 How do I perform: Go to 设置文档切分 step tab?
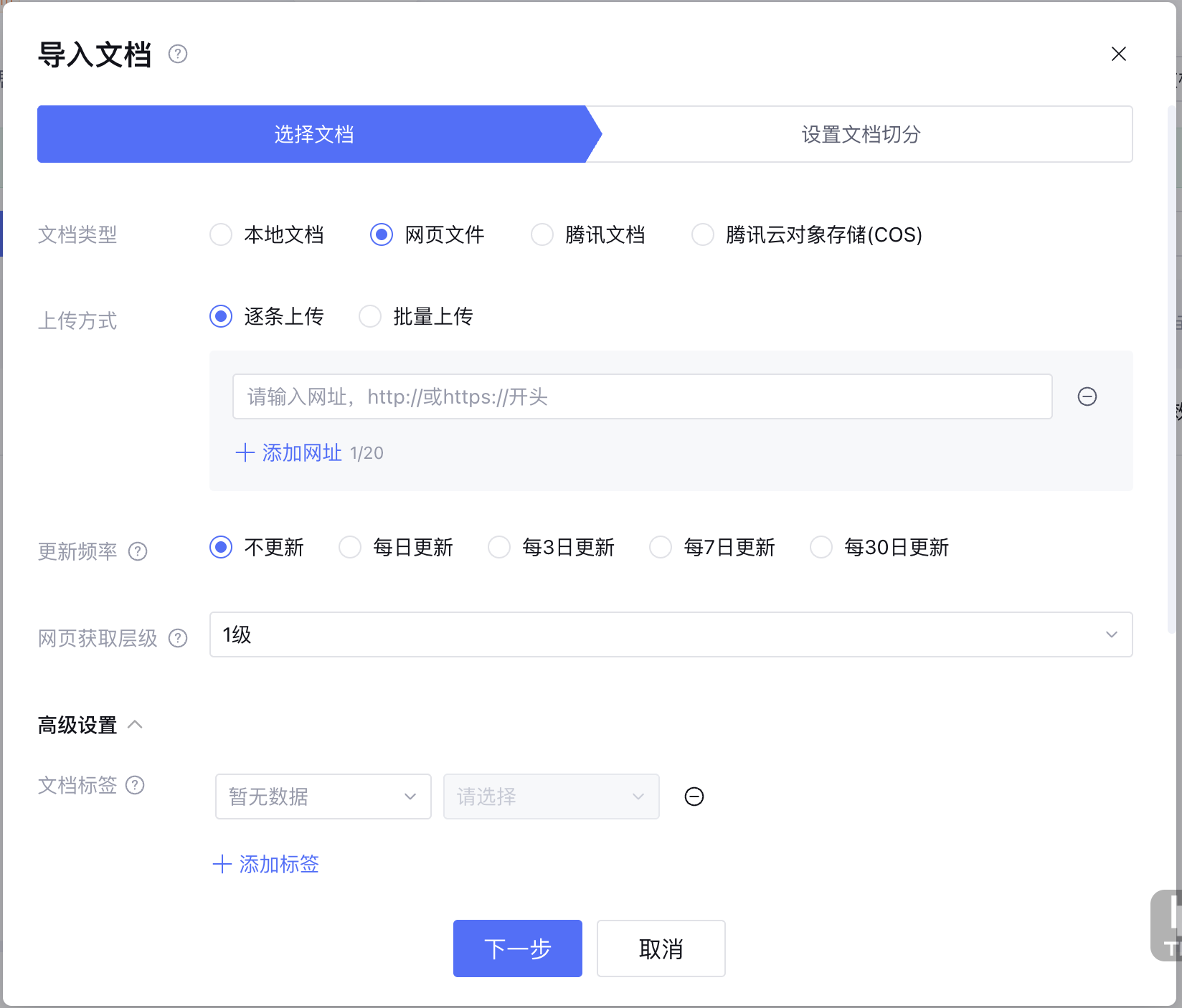tap(861, 134)
